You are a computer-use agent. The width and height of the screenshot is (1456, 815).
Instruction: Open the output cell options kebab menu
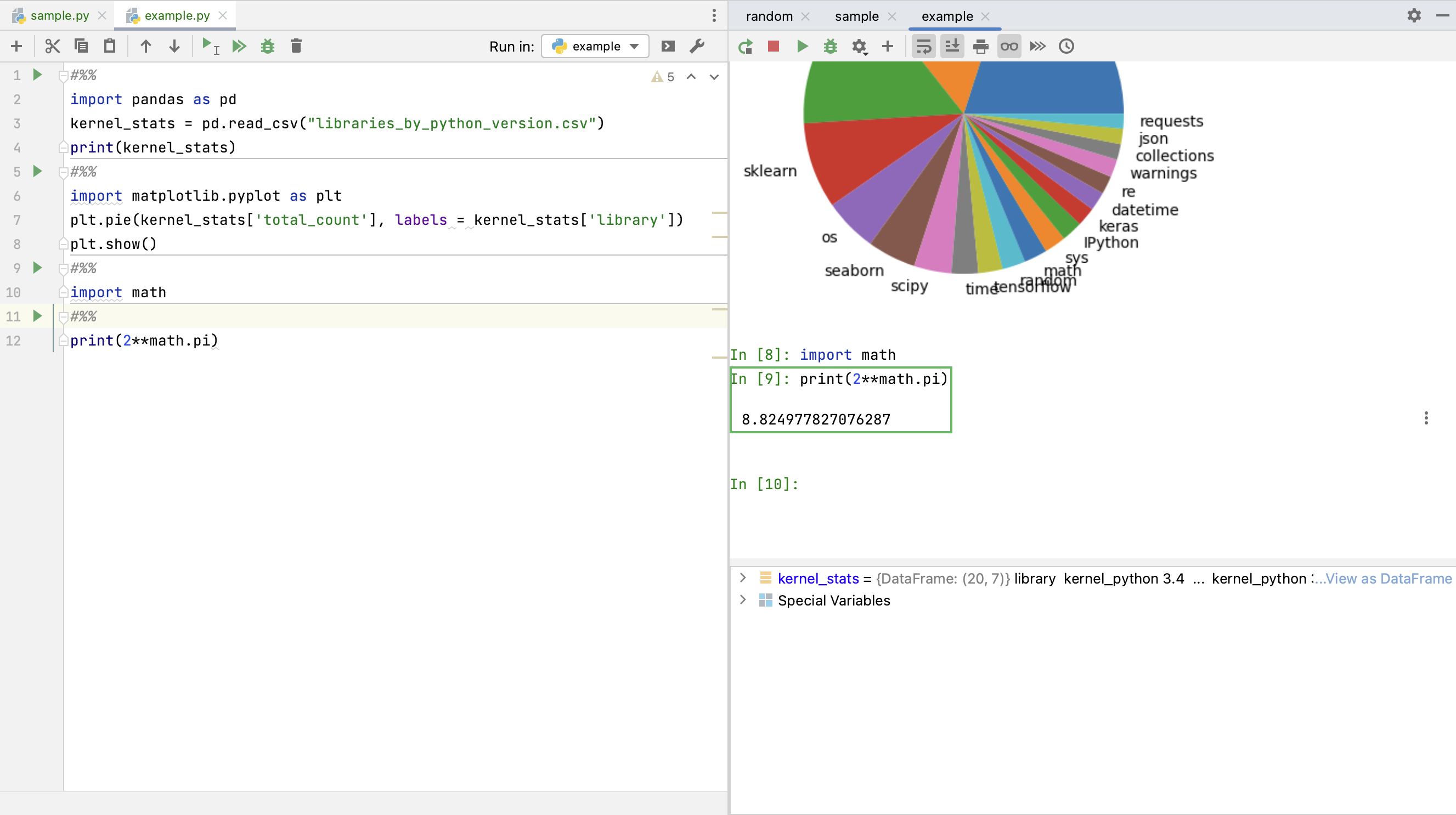(x=1426, y=418)
